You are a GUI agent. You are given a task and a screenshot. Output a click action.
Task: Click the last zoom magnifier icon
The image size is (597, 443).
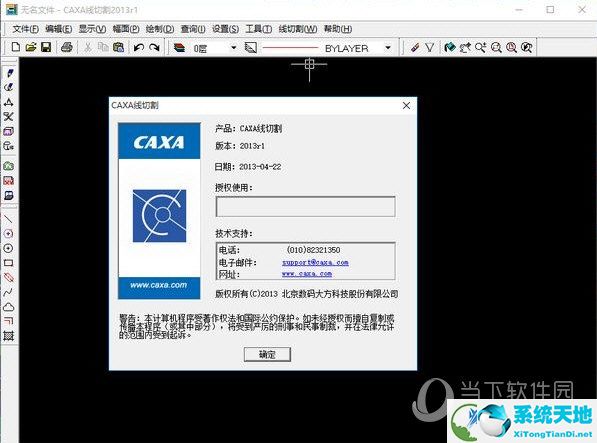526,48
